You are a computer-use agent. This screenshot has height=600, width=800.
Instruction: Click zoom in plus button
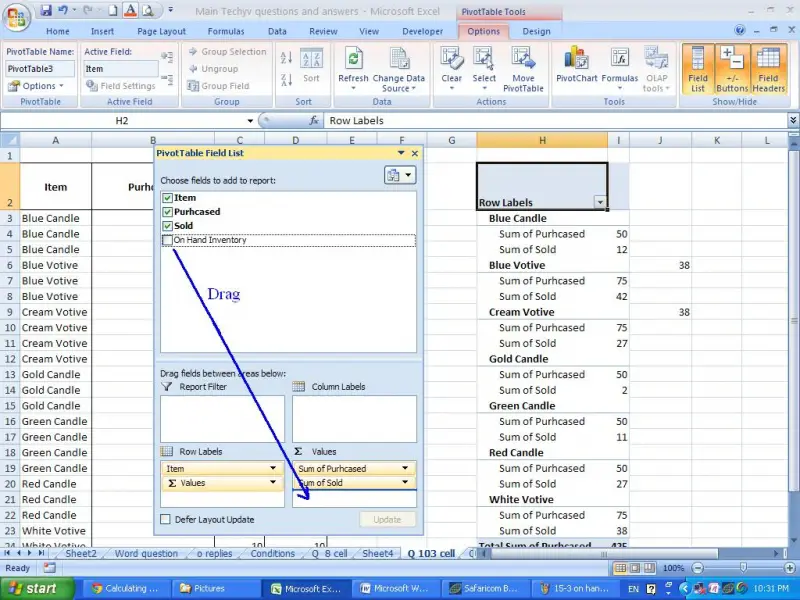pyautogui.click(x=790, y=568)
